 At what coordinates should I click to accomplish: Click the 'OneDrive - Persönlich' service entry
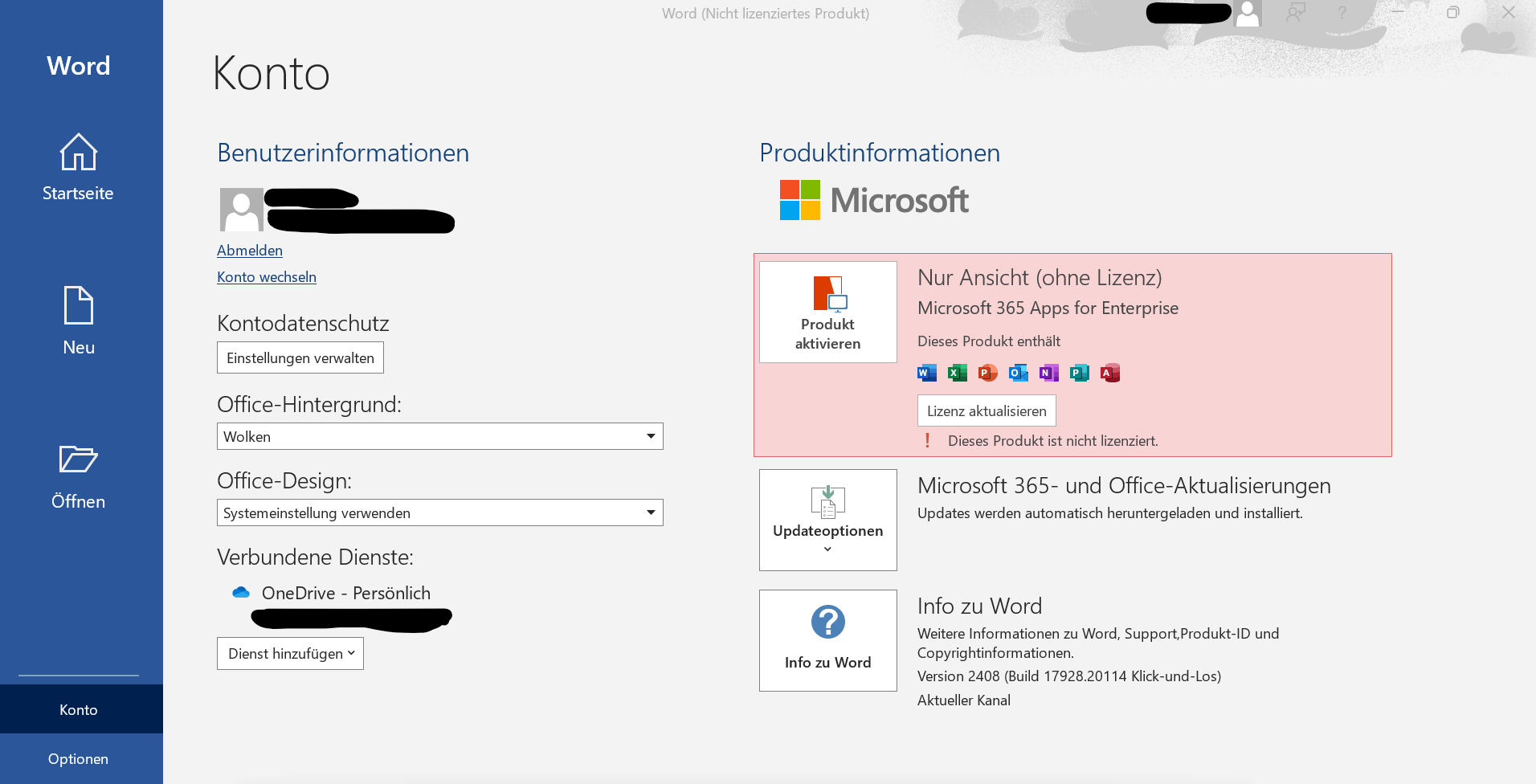346,593
